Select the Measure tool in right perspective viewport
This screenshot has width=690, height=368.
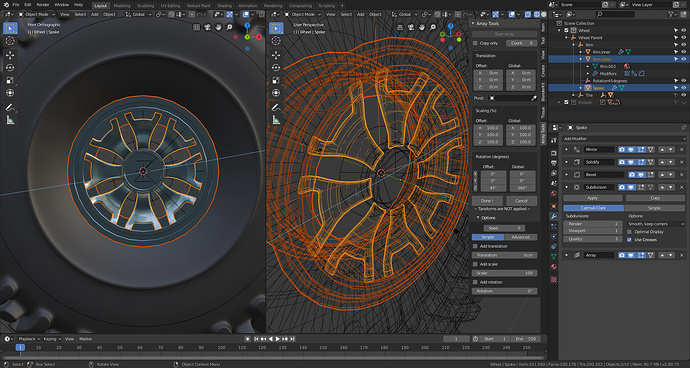pos(276,120)
